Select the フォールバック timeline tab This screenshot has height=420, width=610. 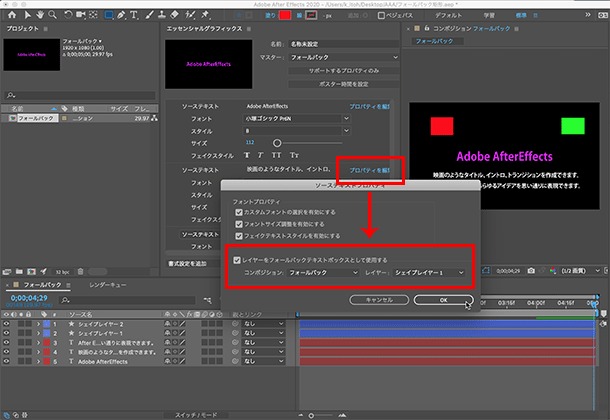(x=42, y=285)
